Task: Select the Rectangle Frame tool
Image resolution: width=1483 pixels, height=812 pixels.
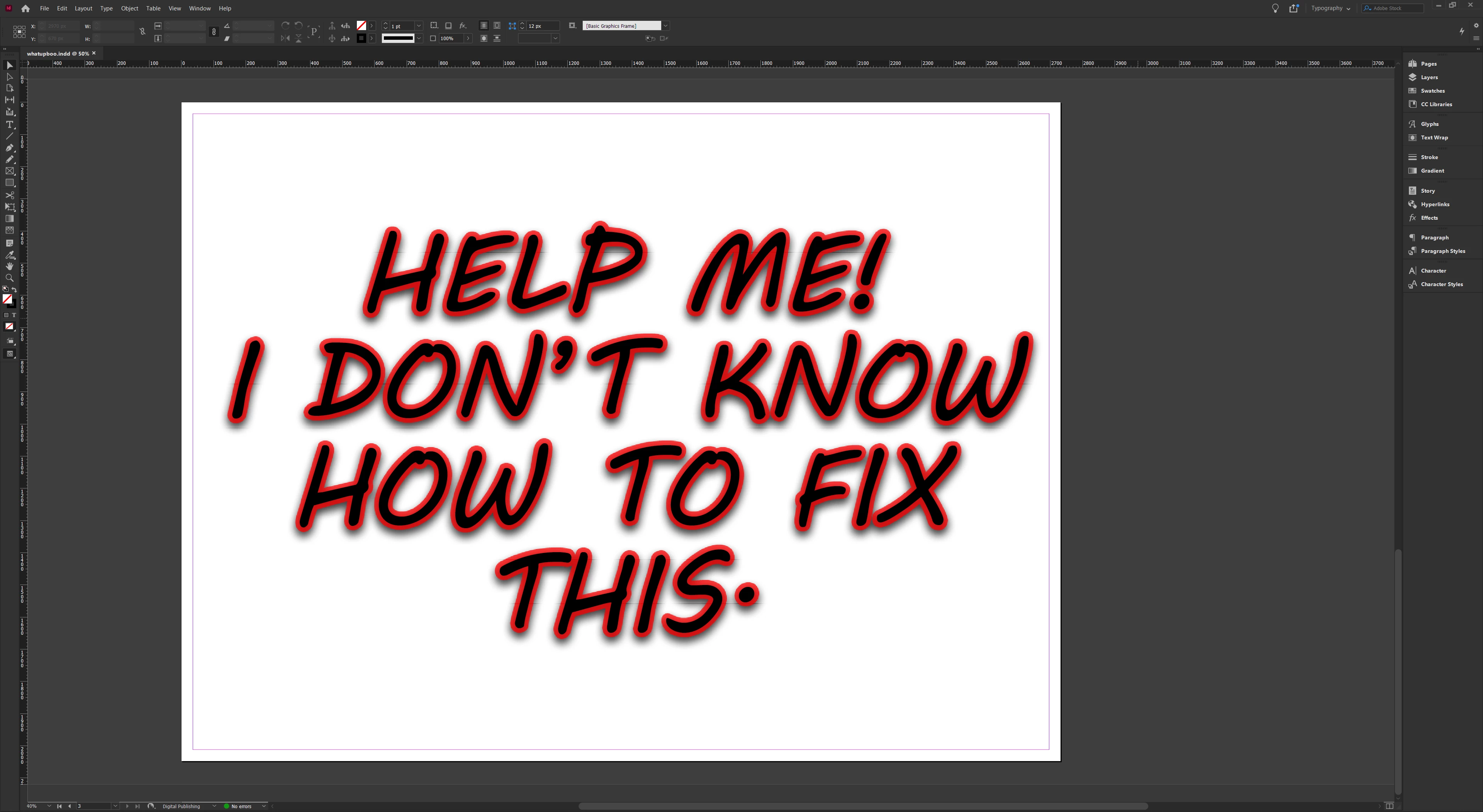Action: tap(10, 171)
